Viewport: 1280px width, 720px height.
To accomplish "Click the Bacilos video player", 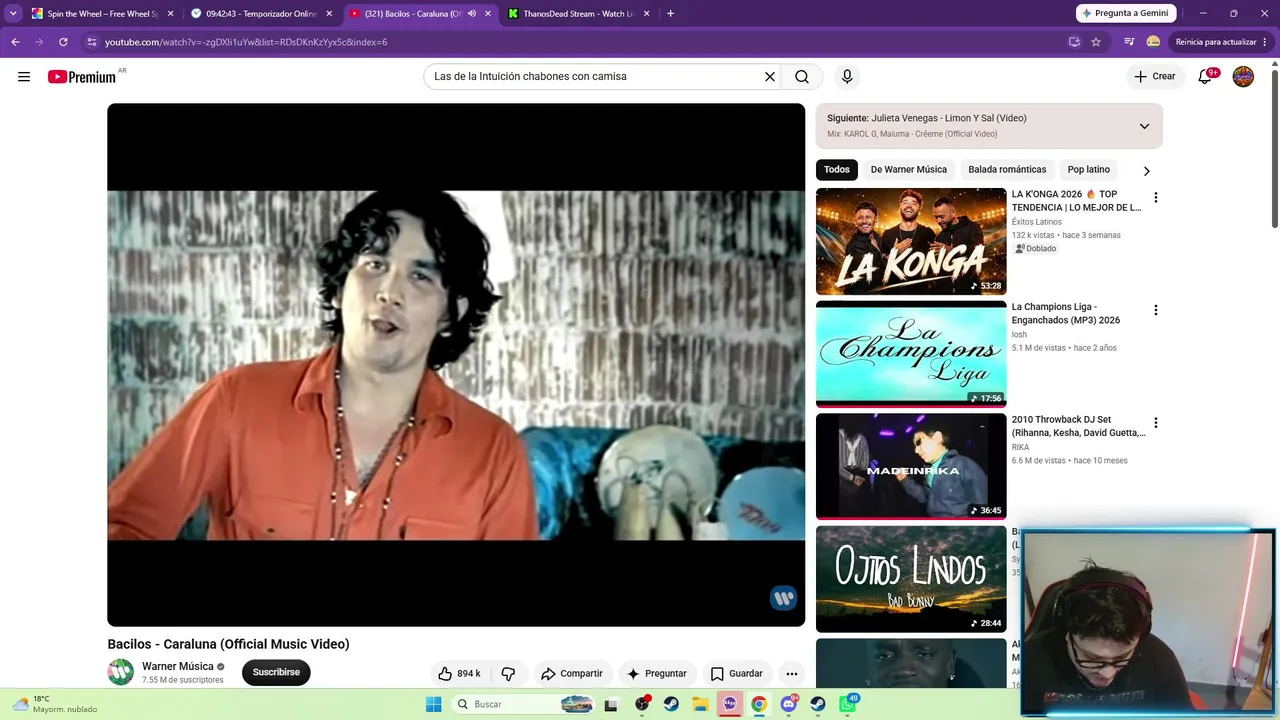I will 456,365.
